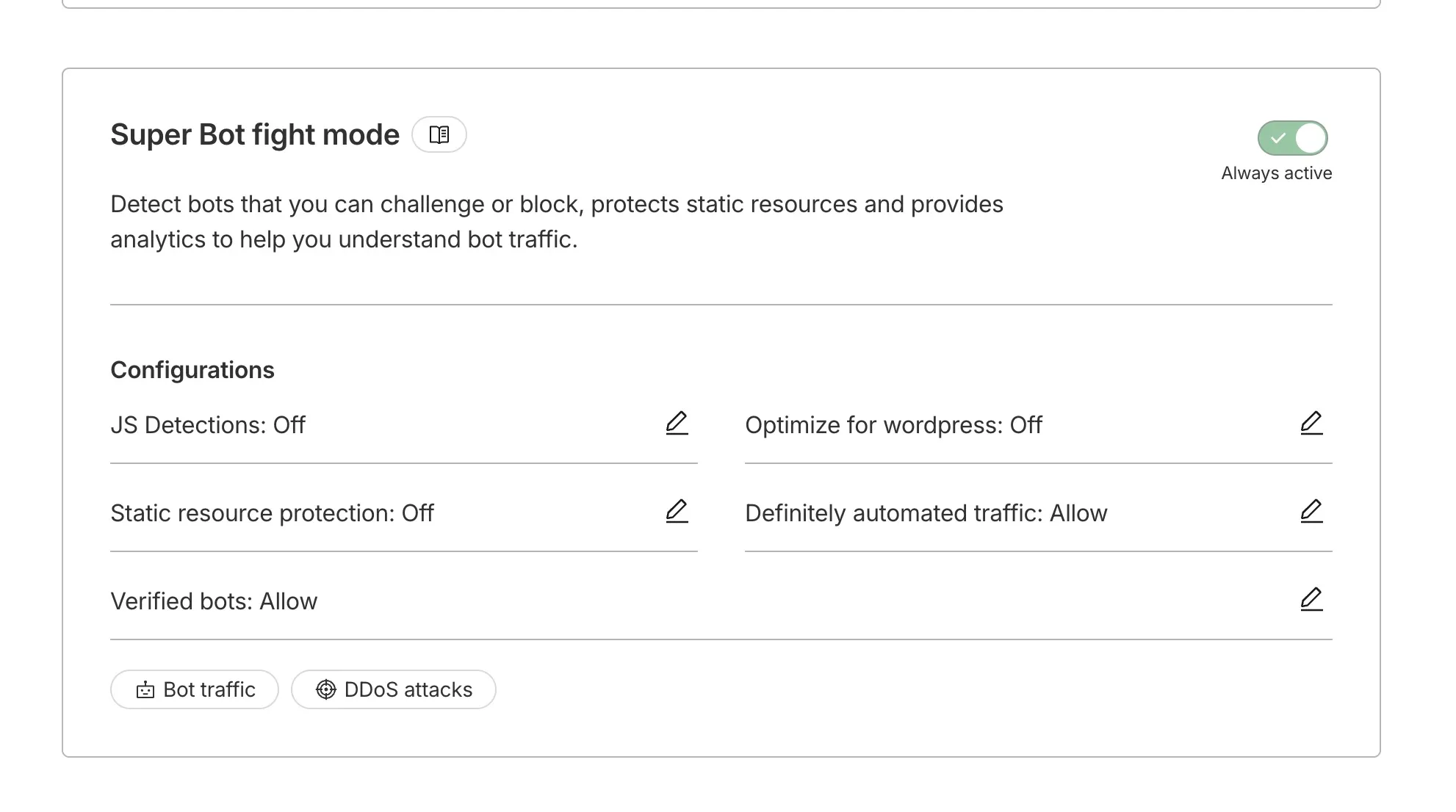Click edit pencil for Definitely automated traffic
This screenshot has height=812, width=1456.
[1311, 512]
